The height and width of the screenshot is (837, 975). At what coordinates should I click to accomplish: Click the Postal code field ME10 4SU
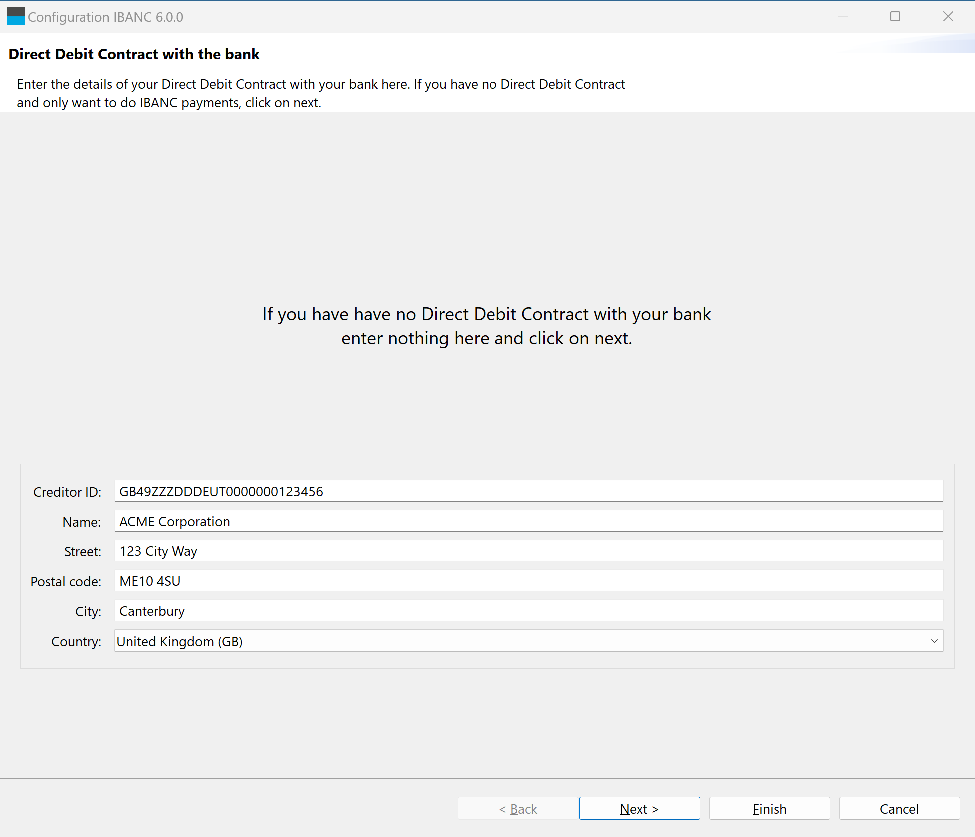pyautogui.click(x=529, y=581)
